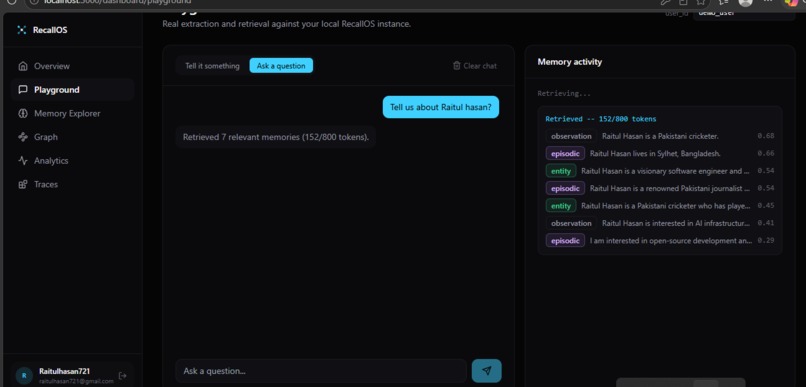Go to the Analytics menu item

pos(72,160)
